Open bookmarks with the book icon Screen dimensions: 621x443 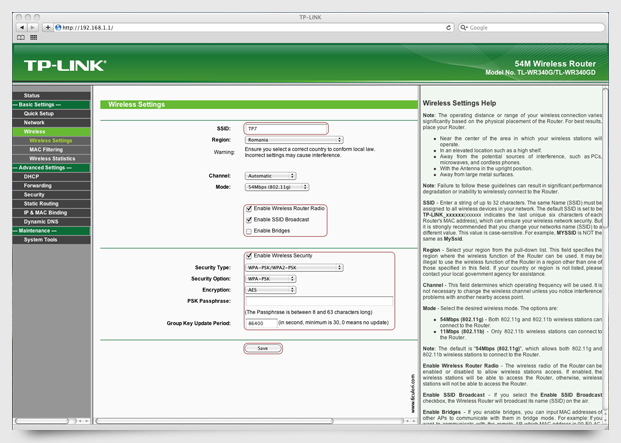coord(21,37)
